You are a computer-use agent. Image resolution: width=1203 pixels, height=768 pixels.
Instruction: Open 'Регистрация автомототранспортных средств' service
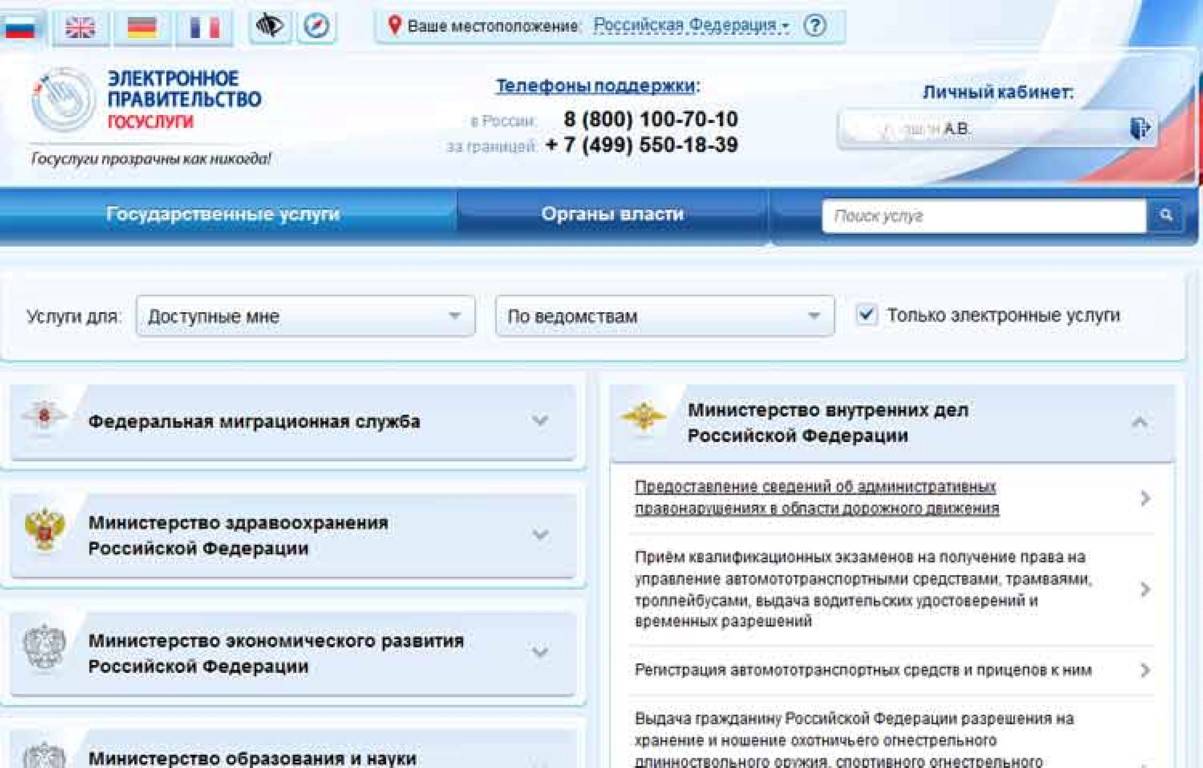[862, 670]
